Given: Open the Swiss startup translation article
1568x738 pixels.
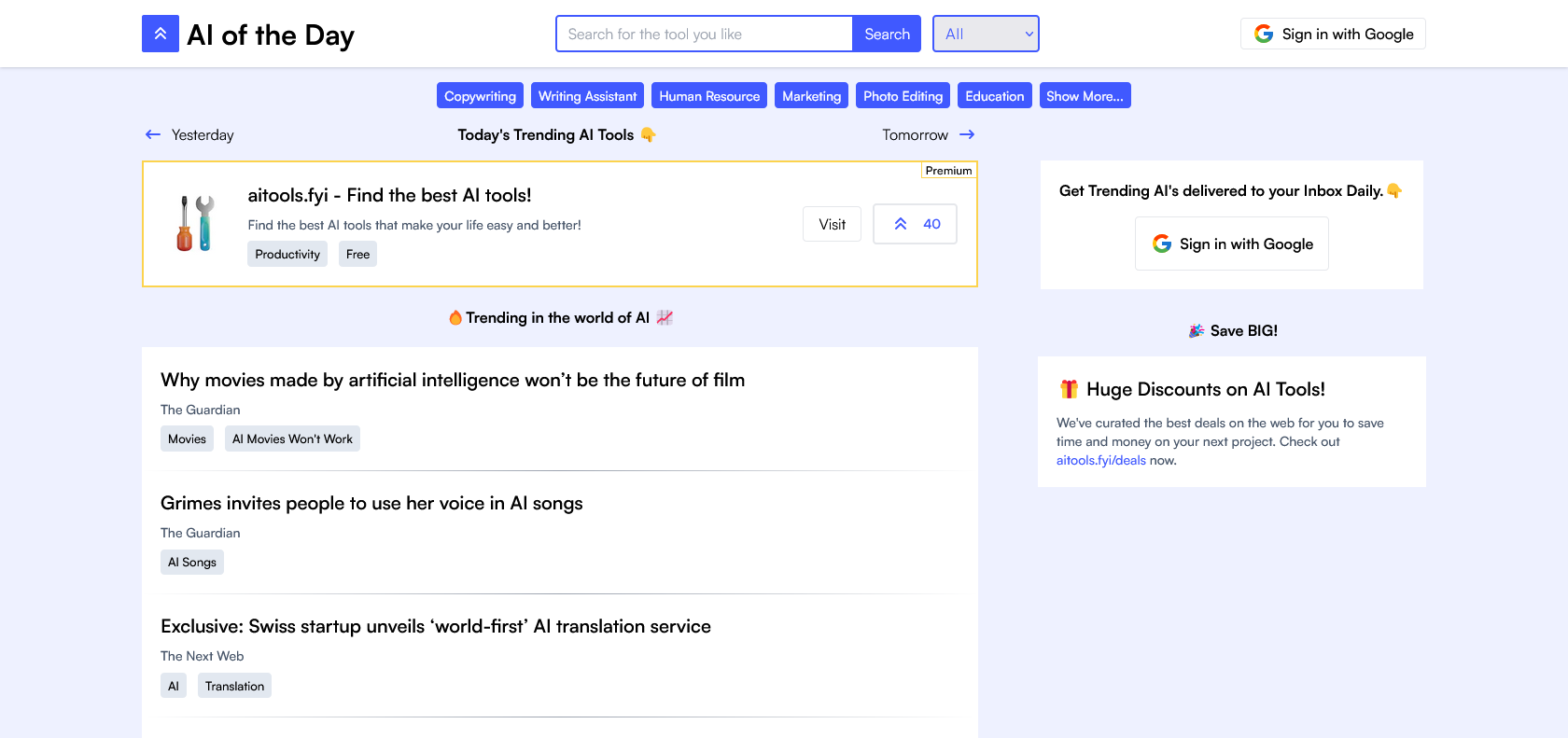Looking at the screenshot, I should [x=436, y=626].
